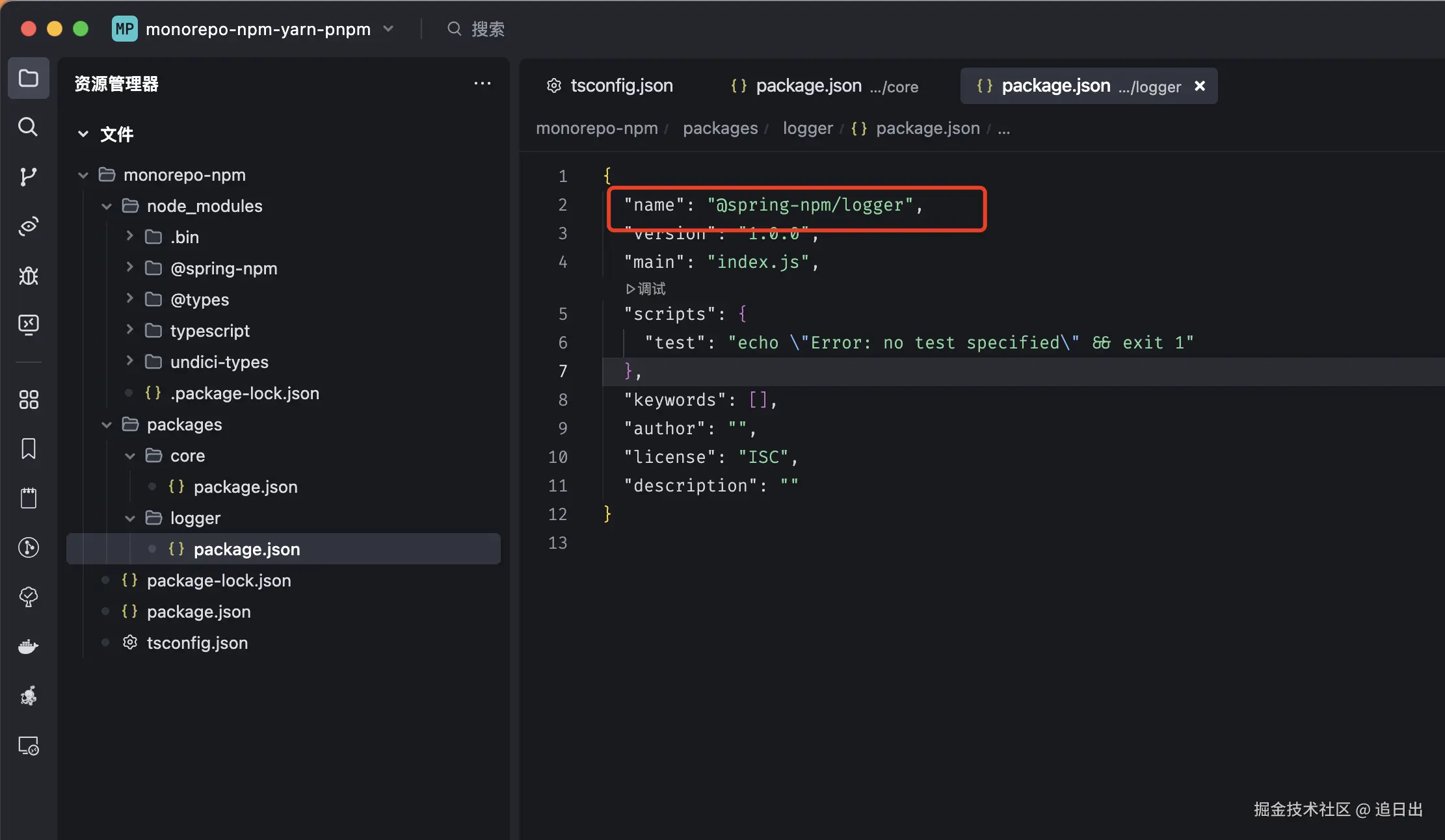
Task: Collapse the logger folder in tree
Action: coord(129,518)
